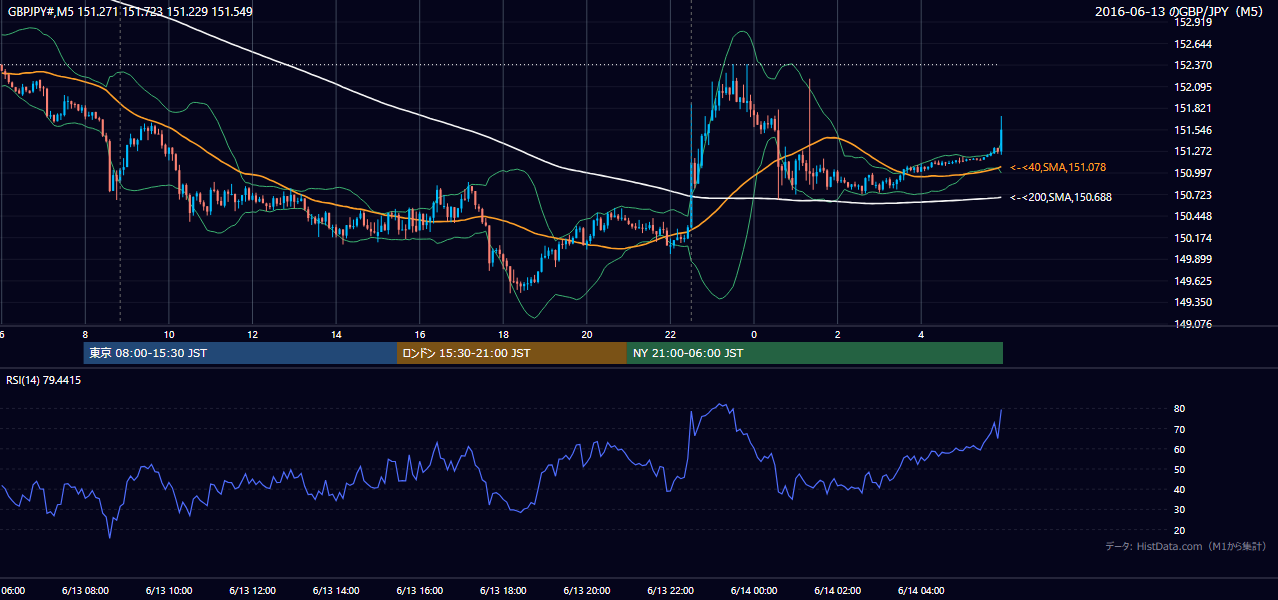
Task: Click price axis value 152.644
Action: 1192,44
